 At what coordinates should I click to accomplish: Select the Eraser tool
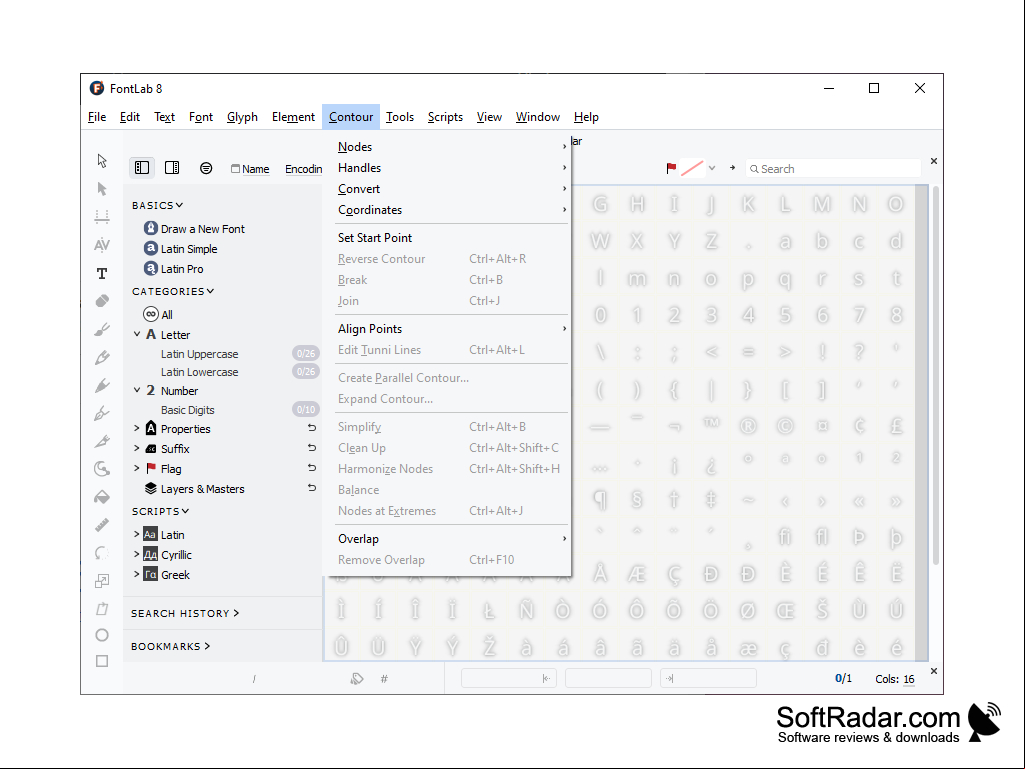(102, 301)
